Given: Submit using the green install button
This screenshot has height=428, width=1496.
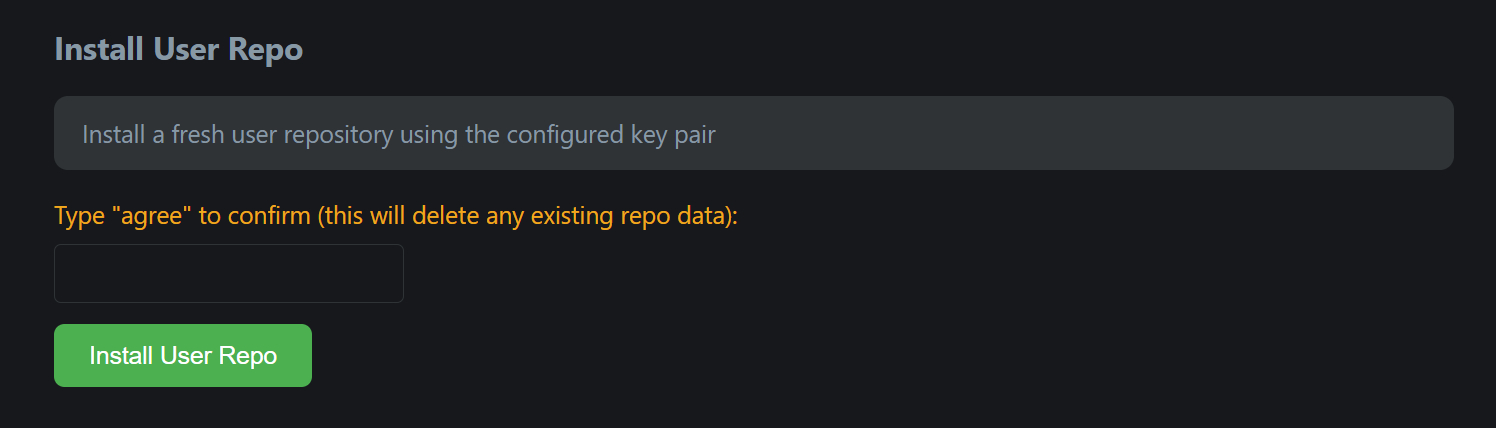Looking at the screenshot, I should [x=183, y=355].
